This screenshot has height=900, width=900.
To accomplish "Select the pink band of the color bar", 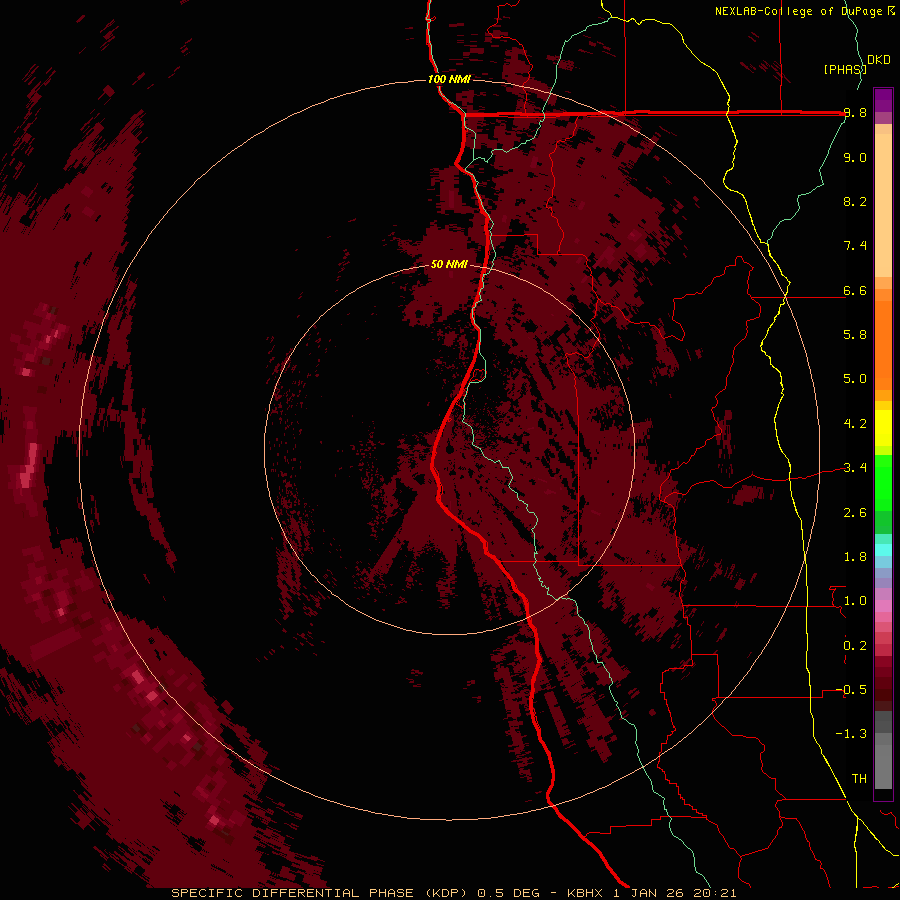I will pyautogui.click(x=883, y=606).
